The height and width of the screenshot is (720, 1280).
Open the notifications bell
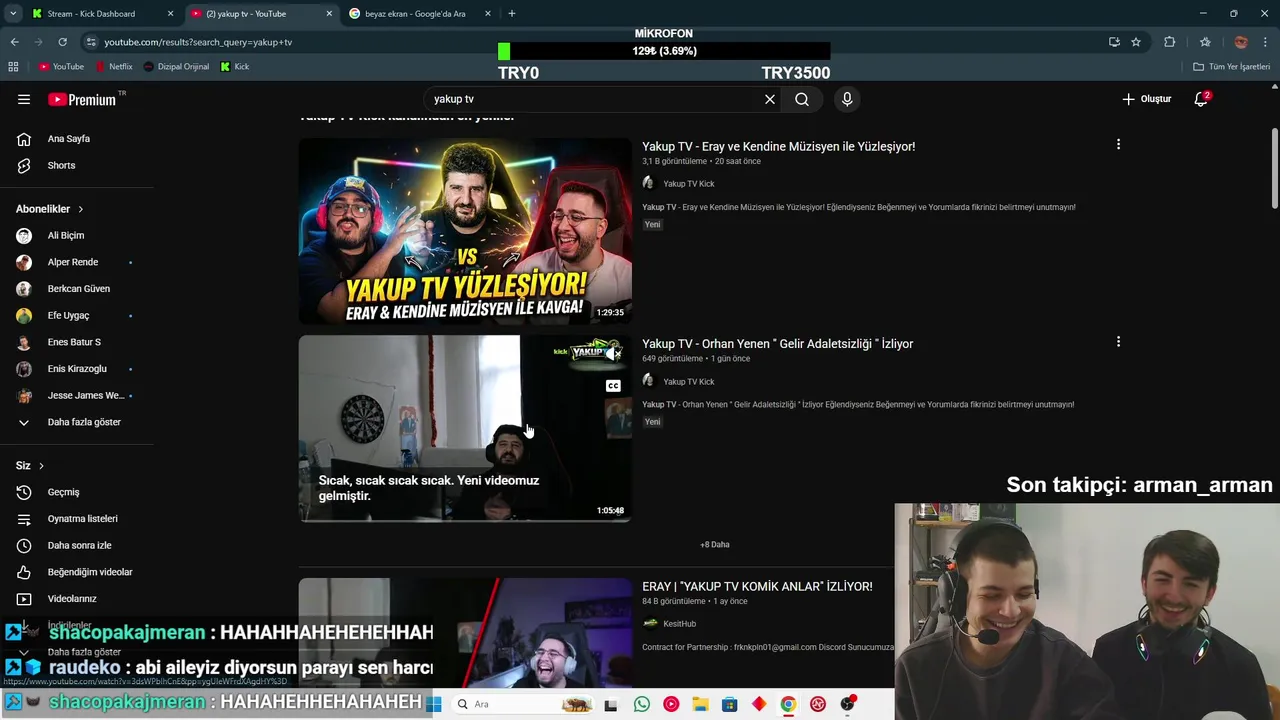[x=1202, y=99]
